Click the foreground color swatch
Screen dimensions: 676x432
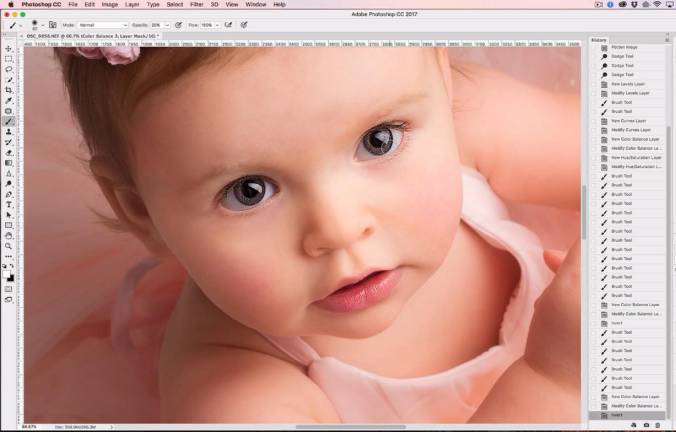7,274
